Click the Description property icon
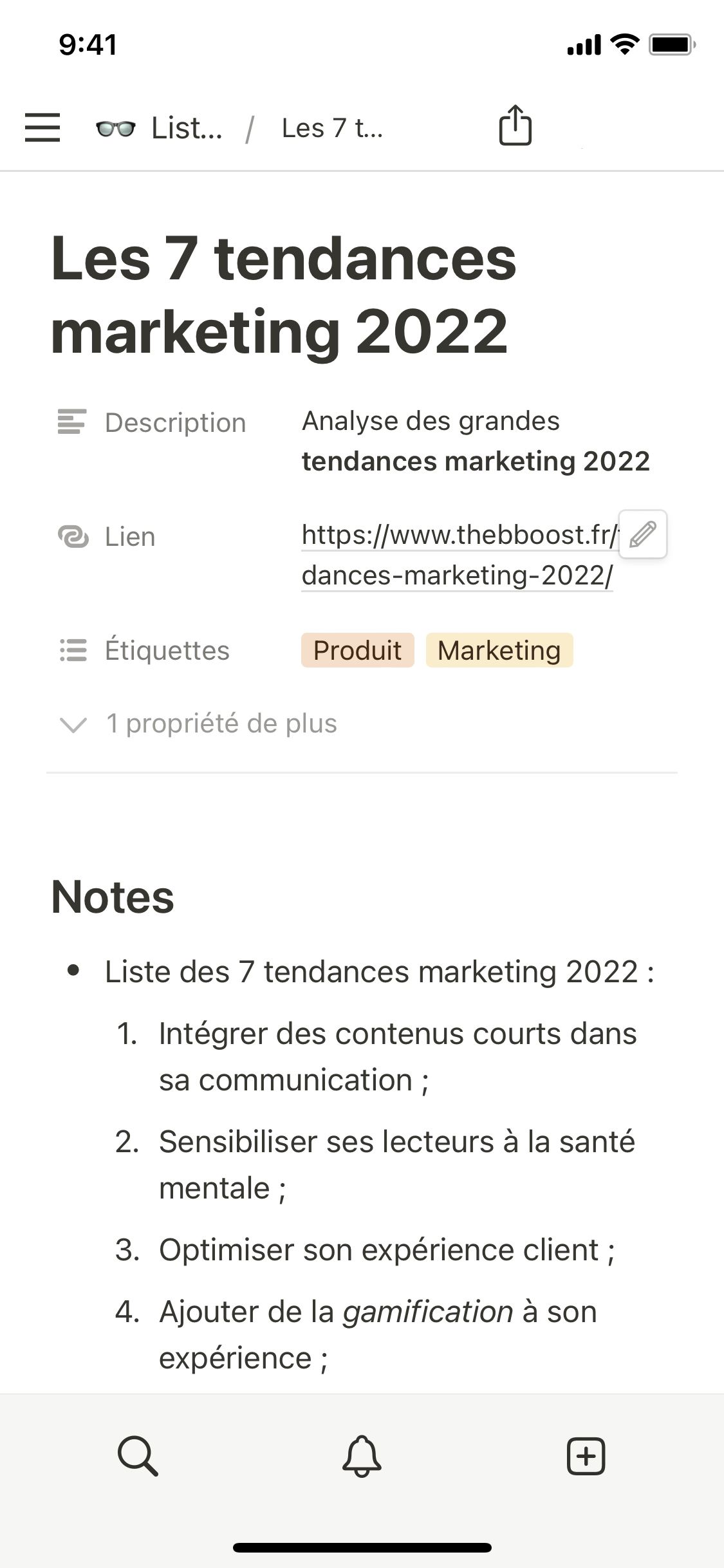This screenshot has height=1568, width=724. coord(72,422)
